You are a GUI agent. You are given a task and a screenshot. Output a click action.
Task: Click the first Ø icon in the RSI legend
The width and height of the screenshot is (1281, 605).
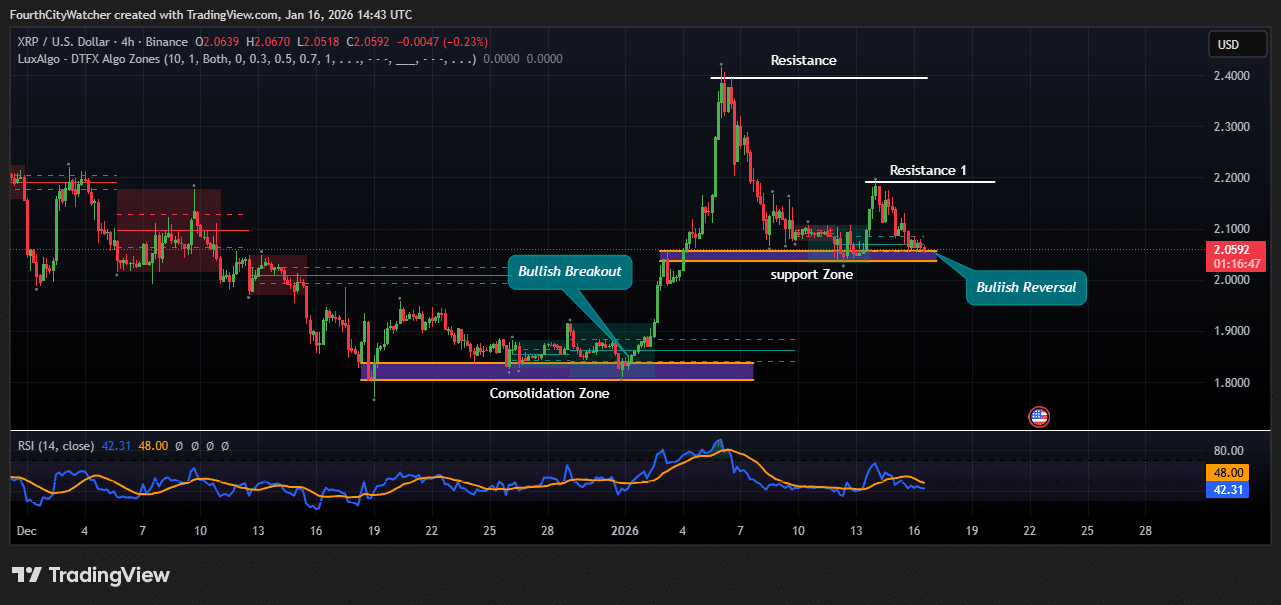pos(179,446)
